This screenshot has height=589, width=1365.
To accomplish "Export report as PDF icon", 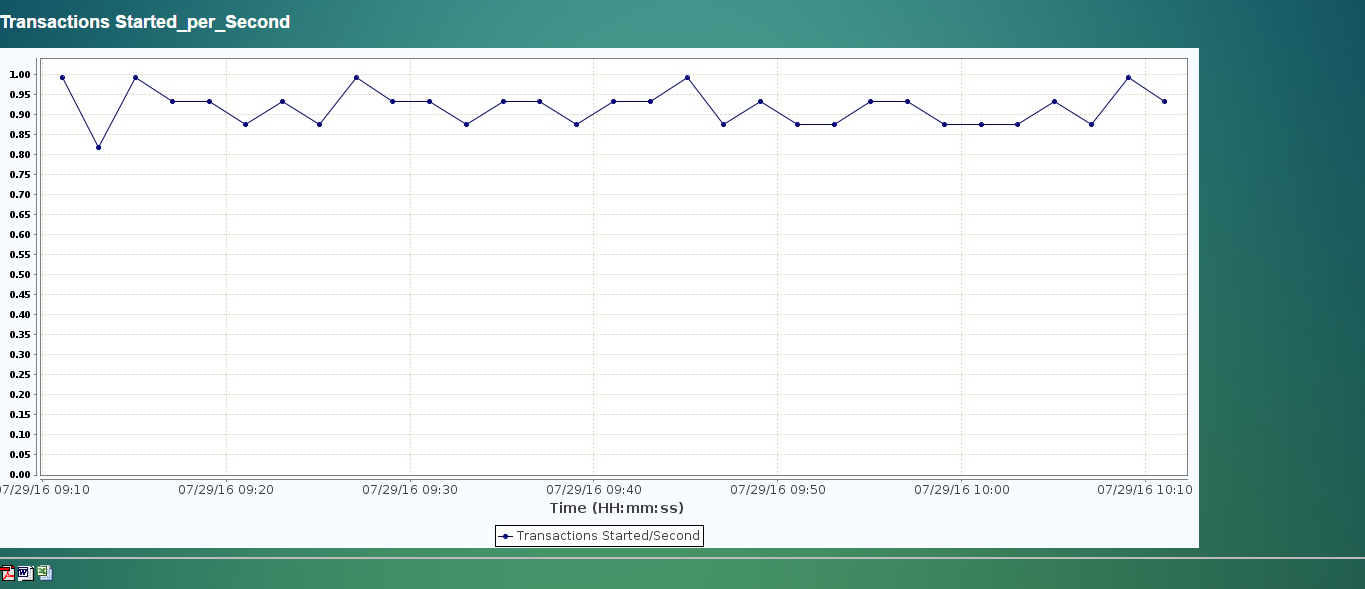I will 7,573.
